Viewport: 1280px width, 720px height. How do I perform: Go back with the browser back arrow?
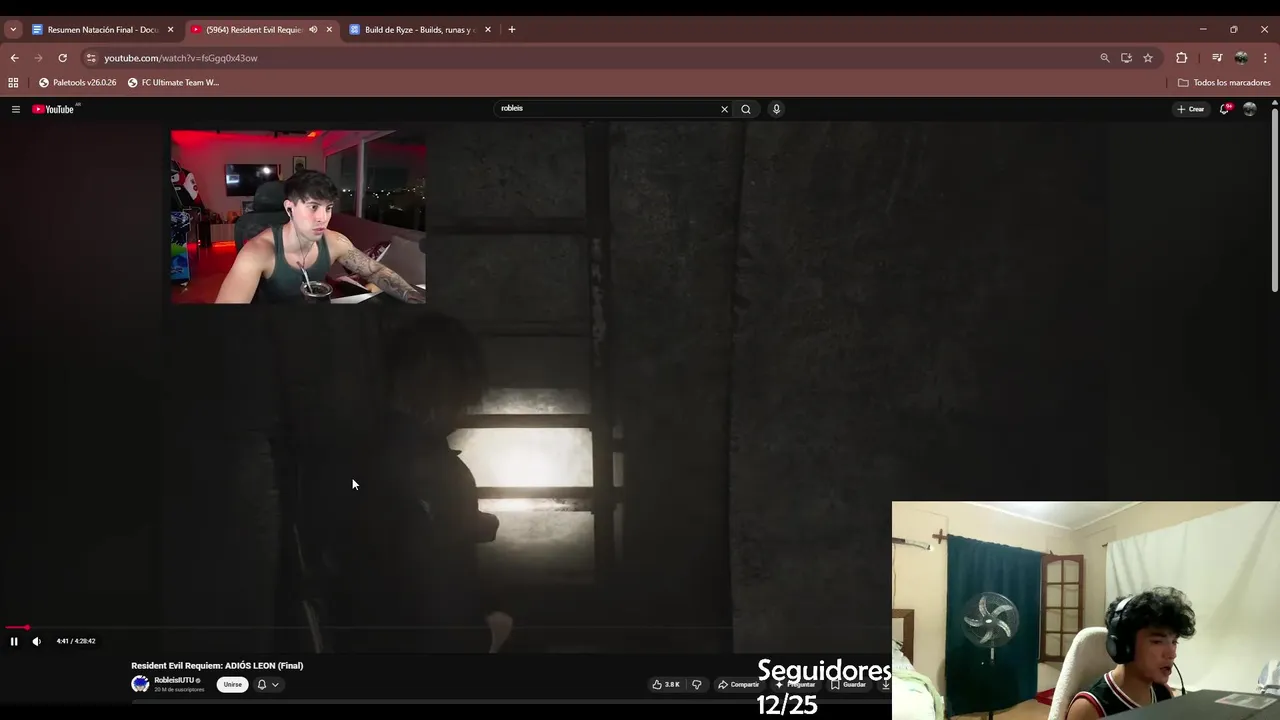pos(14,58)
